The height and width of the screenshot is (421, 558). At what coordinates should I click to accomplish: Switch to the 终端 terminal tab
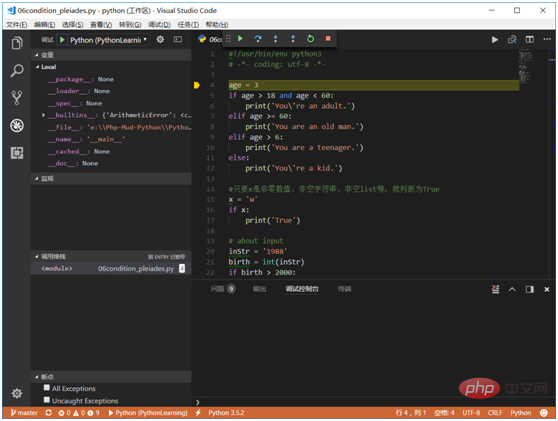(344, 289)
